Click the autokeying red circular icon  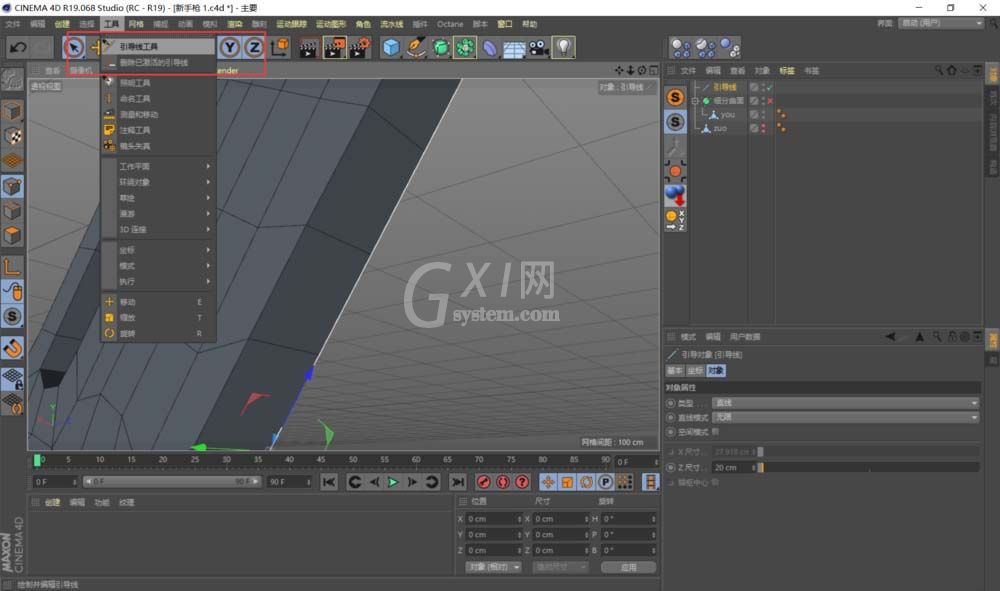pos(503,482)
